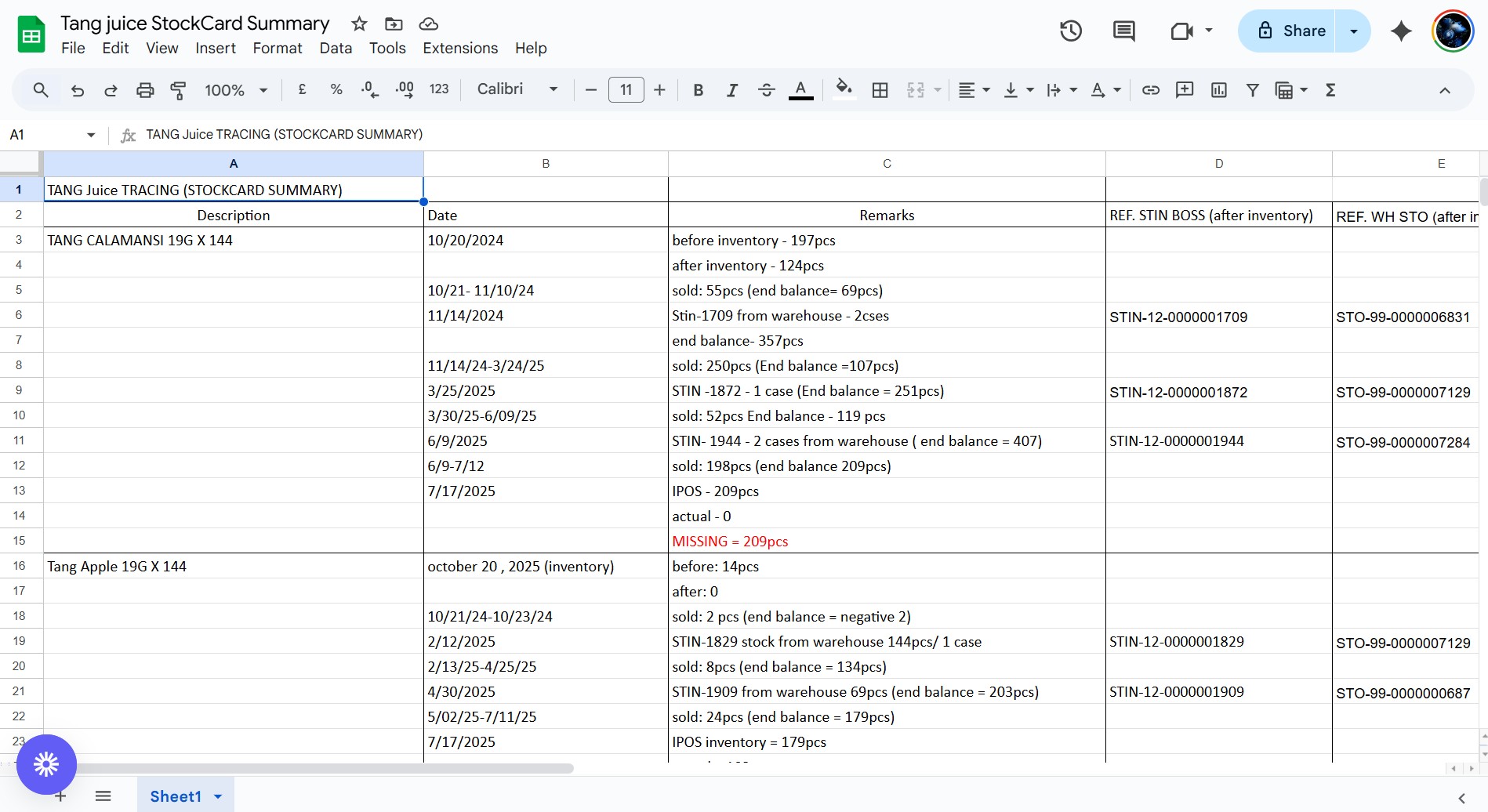
Task: Format as currency with pound icon
Action: (x=302, y=89)
